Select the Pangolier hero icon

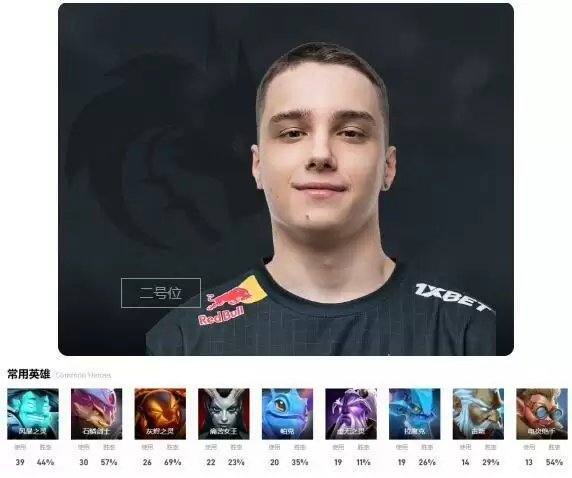(96, 413)
